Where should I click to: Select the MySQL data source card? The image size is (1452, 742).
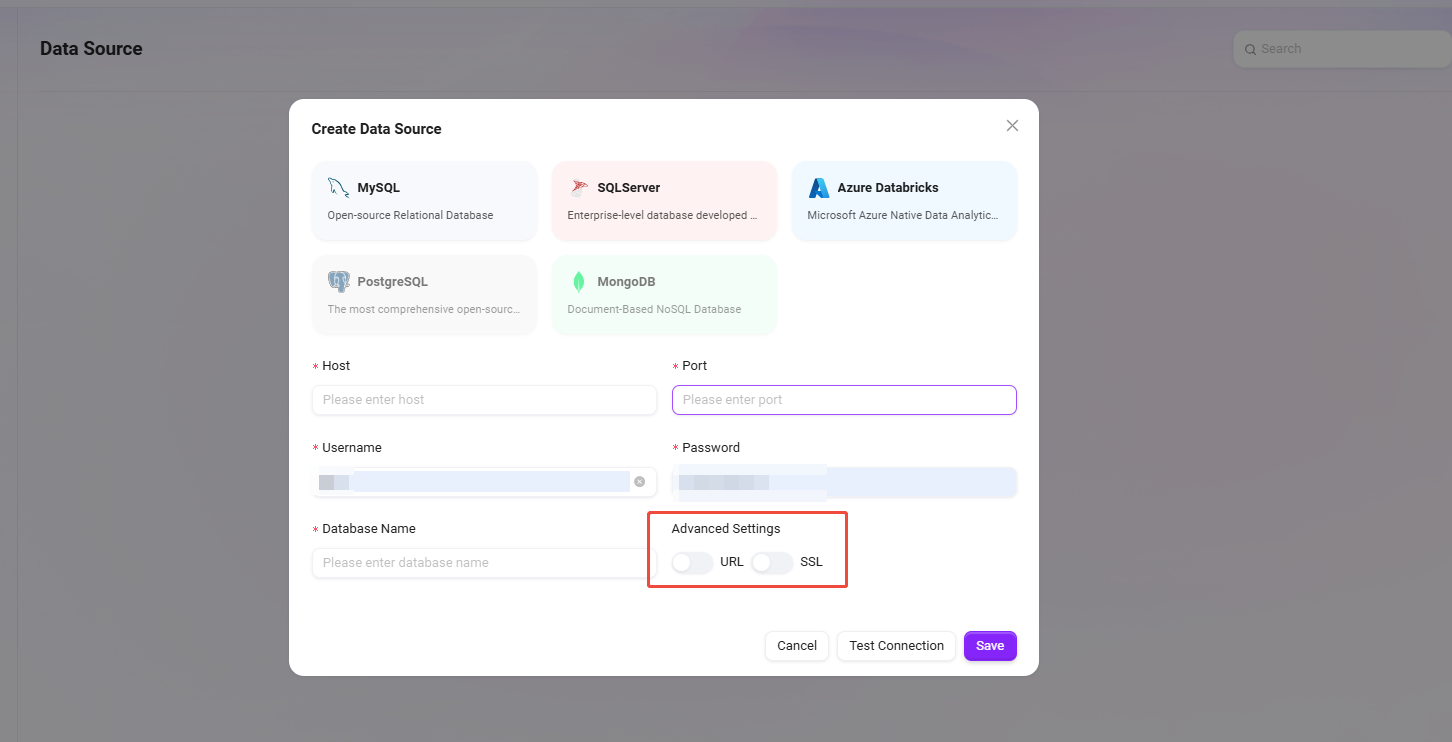point(424,201)
